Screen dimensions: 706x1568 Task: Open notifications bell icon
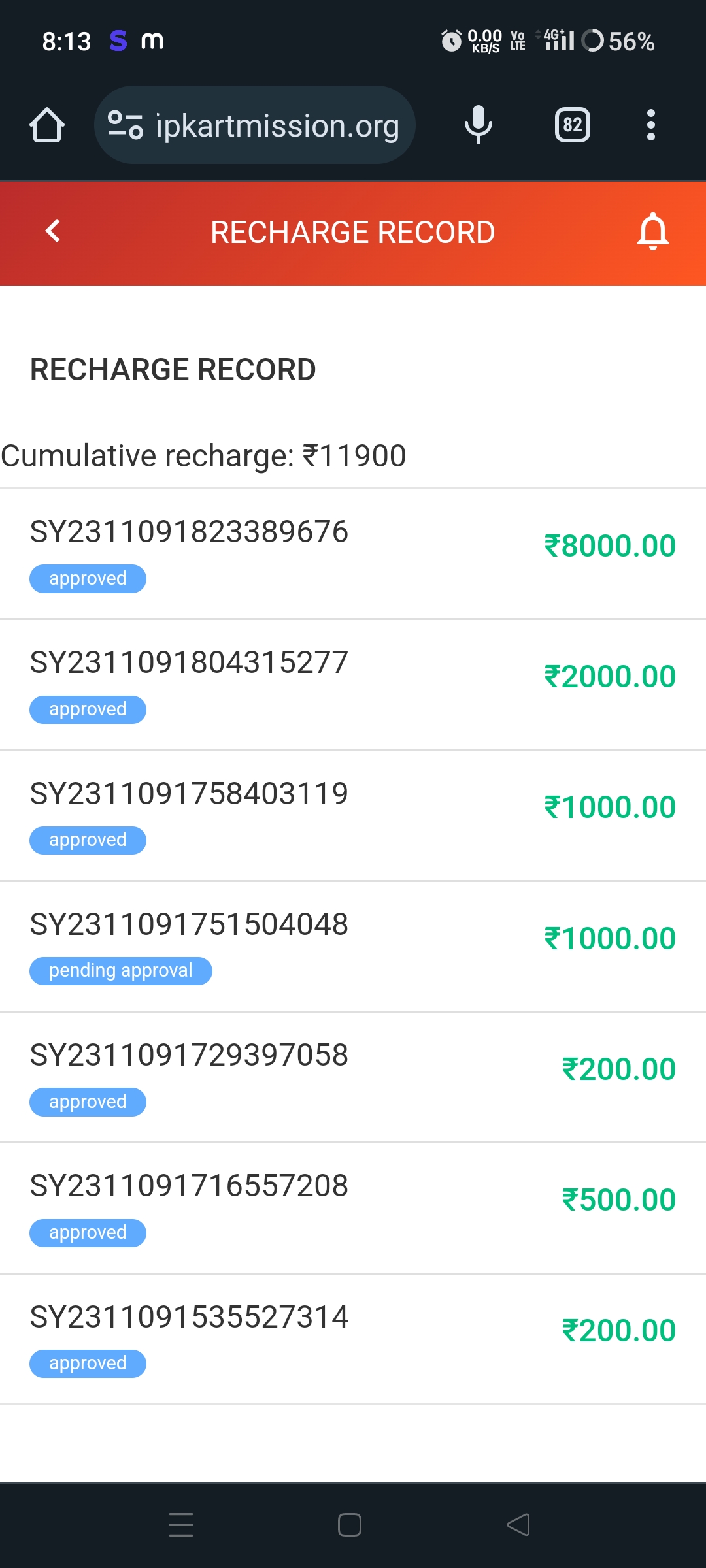click(652, 231)
